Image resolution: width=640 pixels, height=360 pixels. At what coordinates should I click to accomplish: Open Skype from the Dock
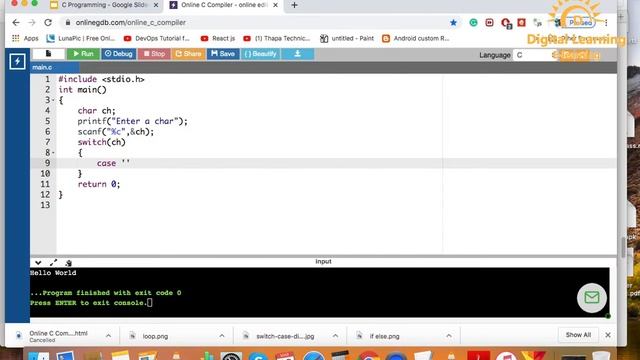[258, 356]
